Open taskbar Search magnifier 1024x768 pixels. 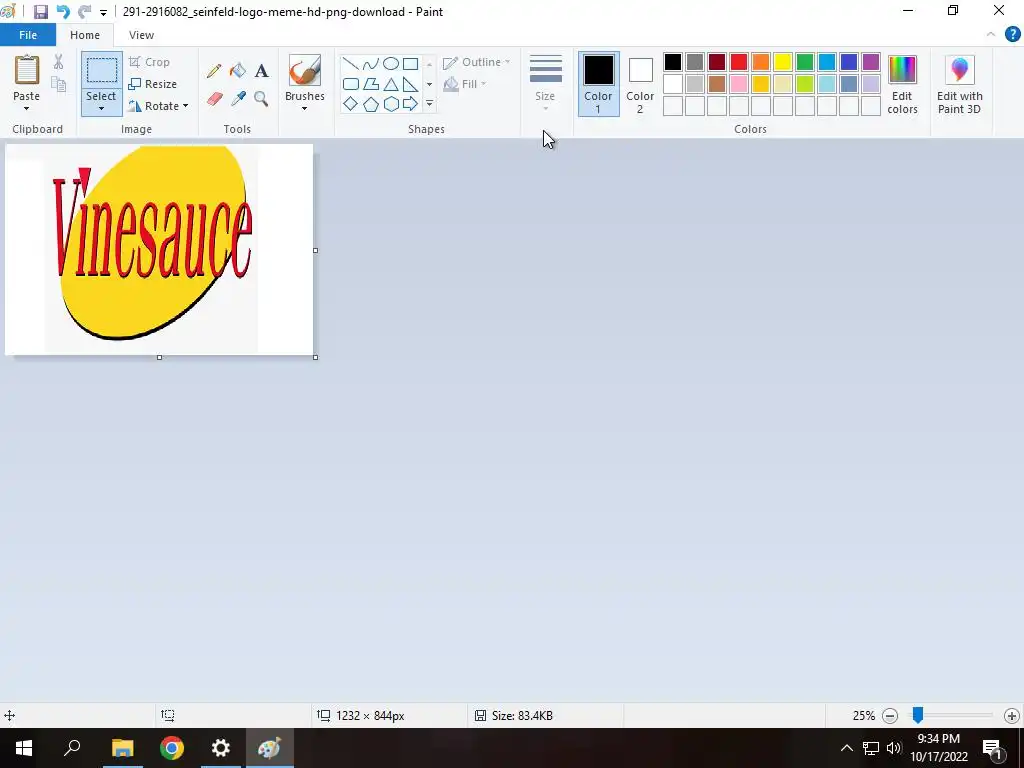(72, 748)
